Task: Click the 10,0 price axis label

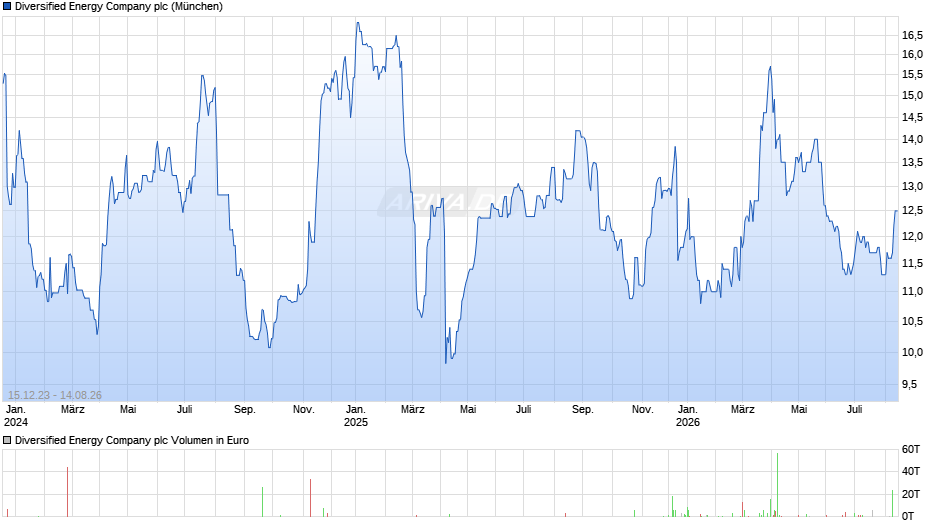Action: (x=912, y=352)
